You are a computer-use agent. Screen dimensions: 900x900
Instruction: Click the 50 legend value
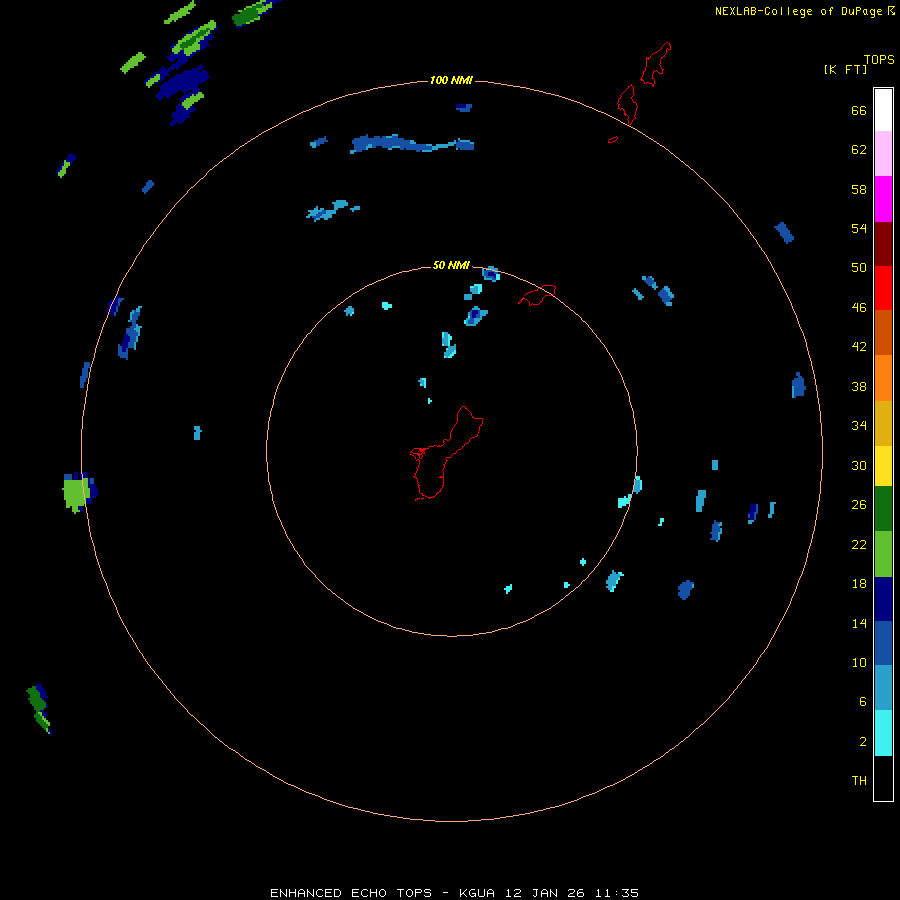(x=859, y=268)
